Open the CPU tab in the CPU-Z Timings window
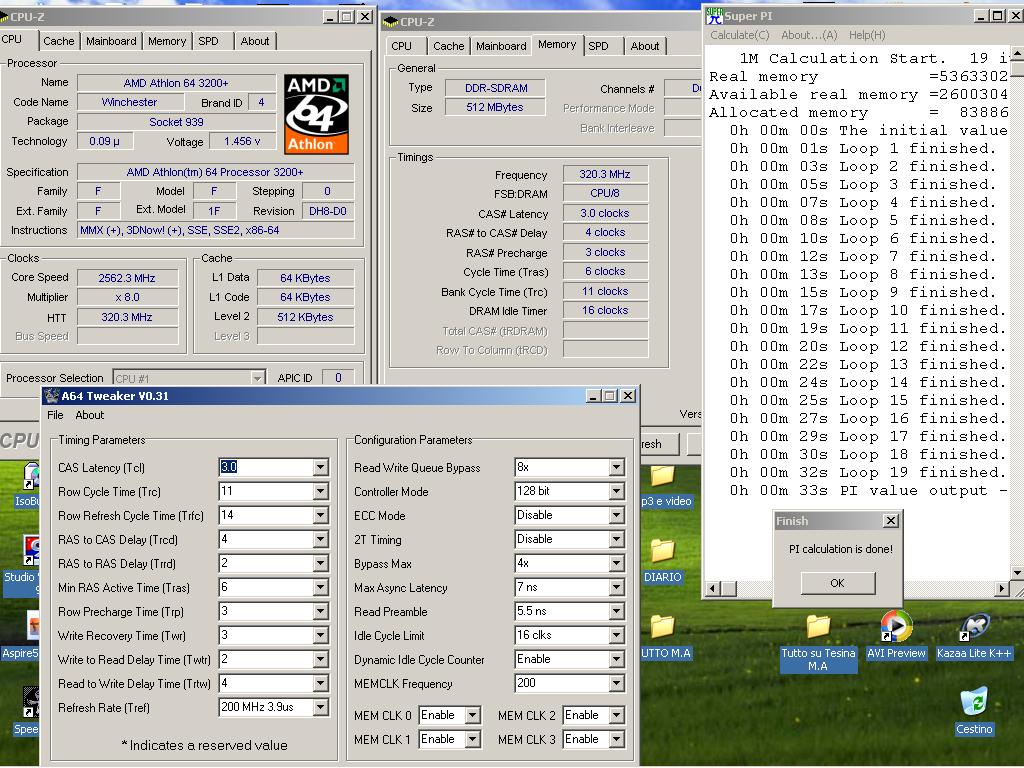The height and width of the screenshot is (768, 1024). coord(402,46)
